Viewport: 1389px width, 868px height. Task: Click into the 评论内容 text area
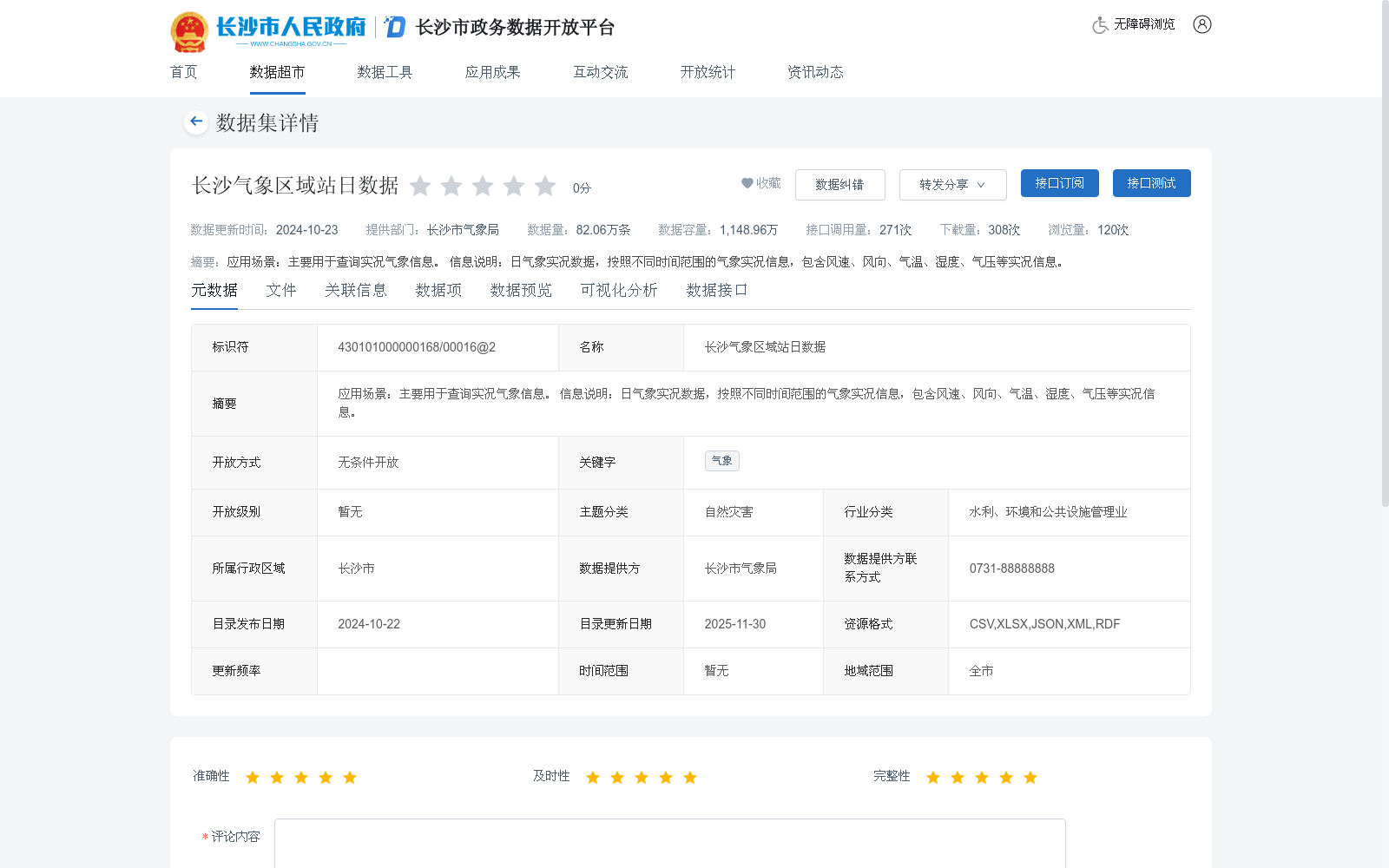pos(669,843)
